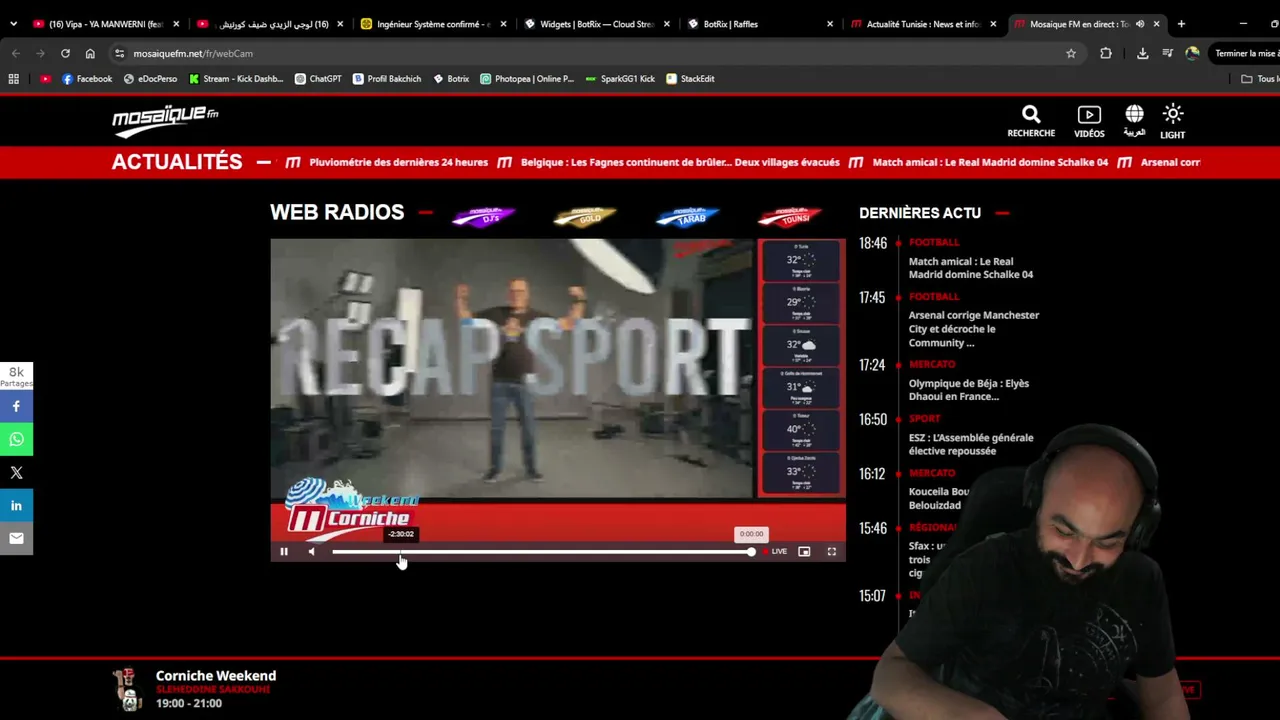
Task: Click the WEB RADIOS heading
Action: point(337,212)
